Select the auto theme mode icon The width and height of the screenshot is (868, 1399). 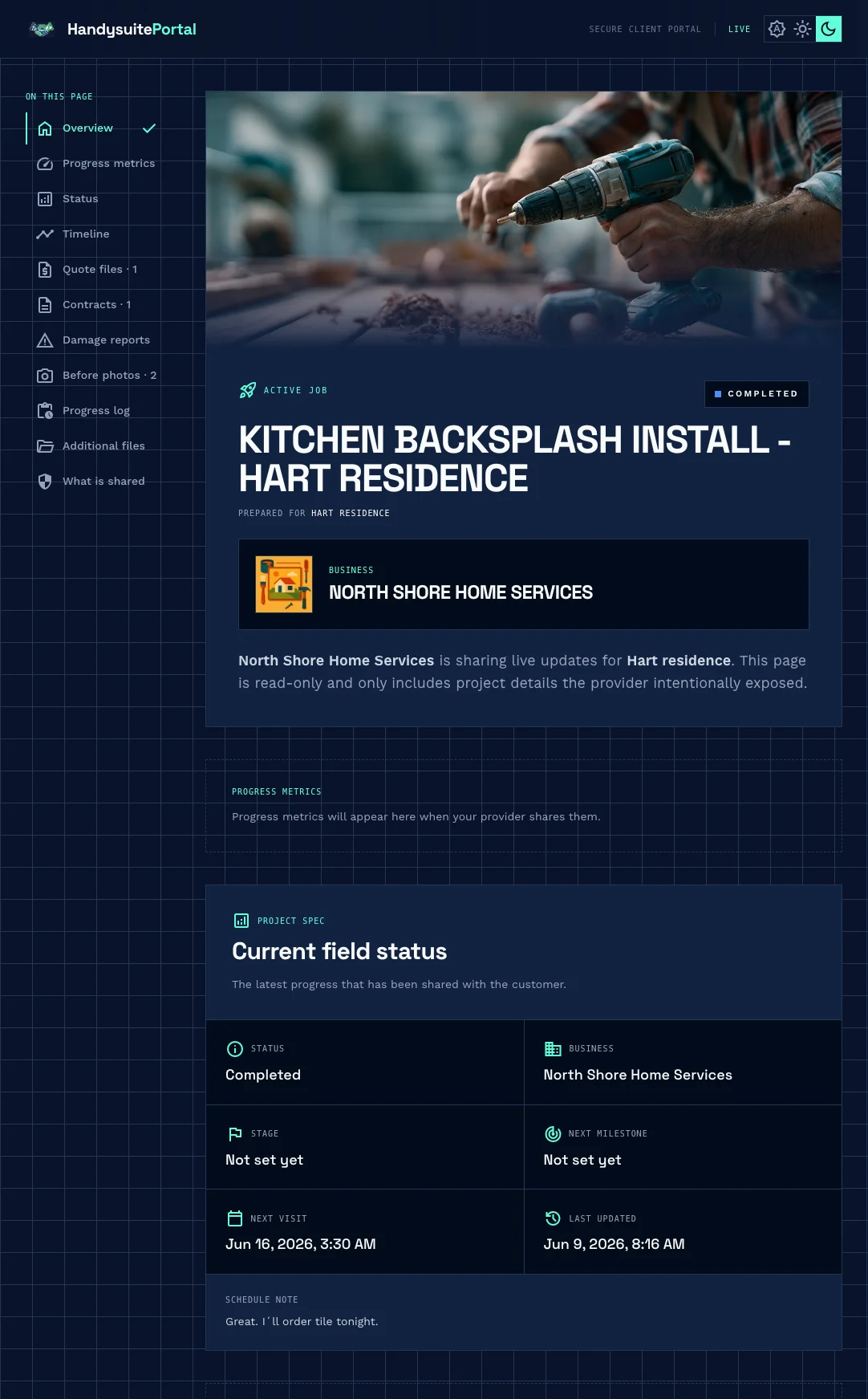click(x=777, y=29)
